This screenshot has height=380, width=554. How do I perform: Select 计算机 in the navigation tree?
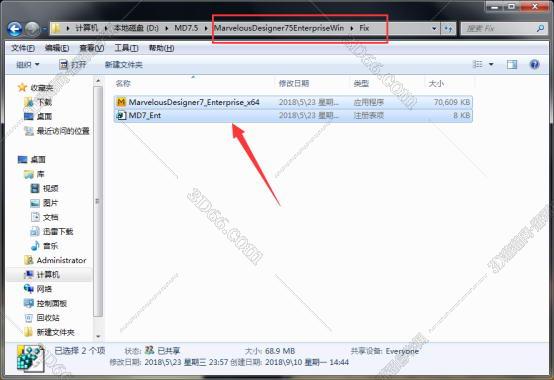(x=48, y=274)
